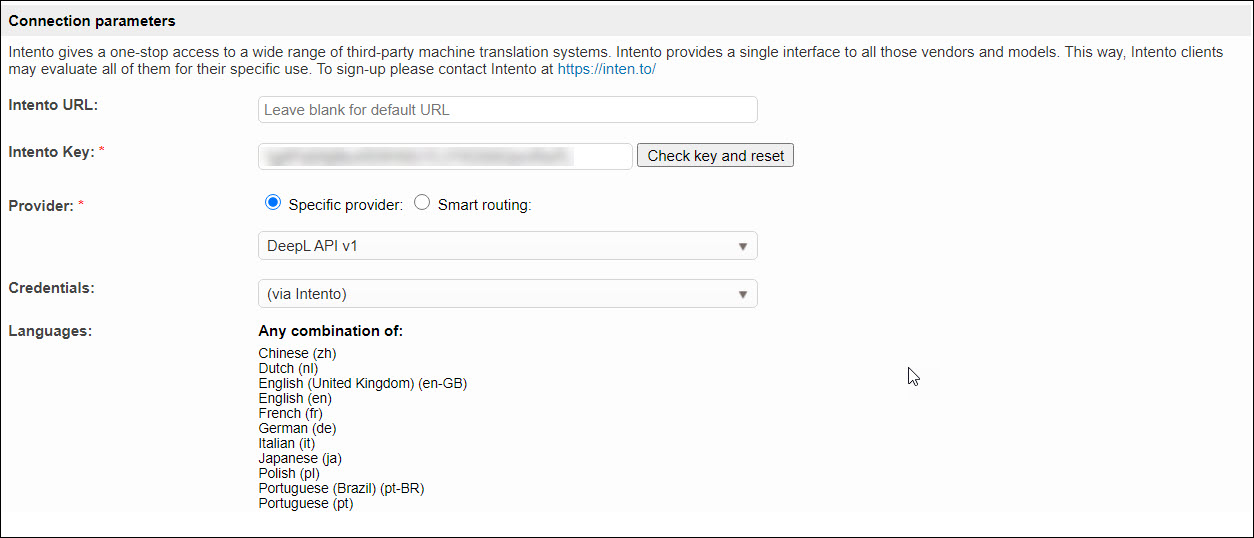This screenshot has height=538, width=1254.
Task: Click the Polish (pl) entry
Action: point(288,473)
